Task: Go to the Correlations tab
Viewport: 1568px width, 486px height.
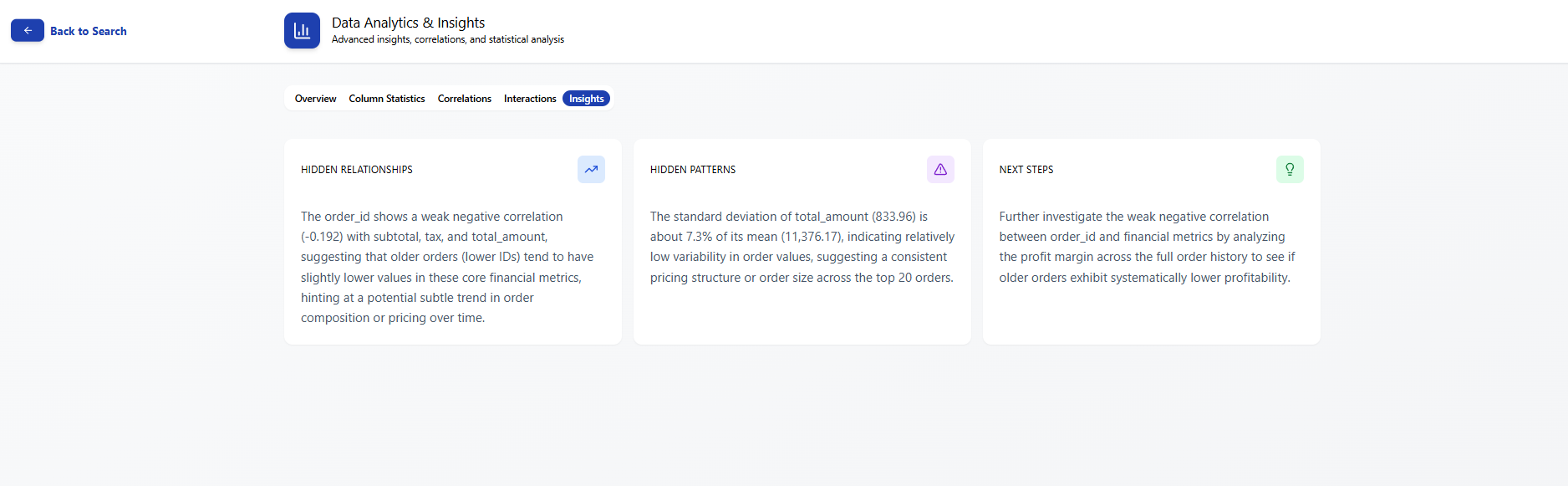Action: (x=464, y=99)
